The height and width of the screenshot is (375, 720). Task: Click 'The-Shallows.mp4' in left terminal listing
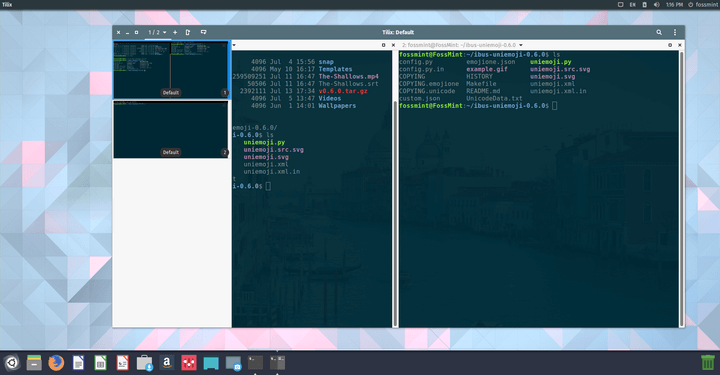(349, 76)
